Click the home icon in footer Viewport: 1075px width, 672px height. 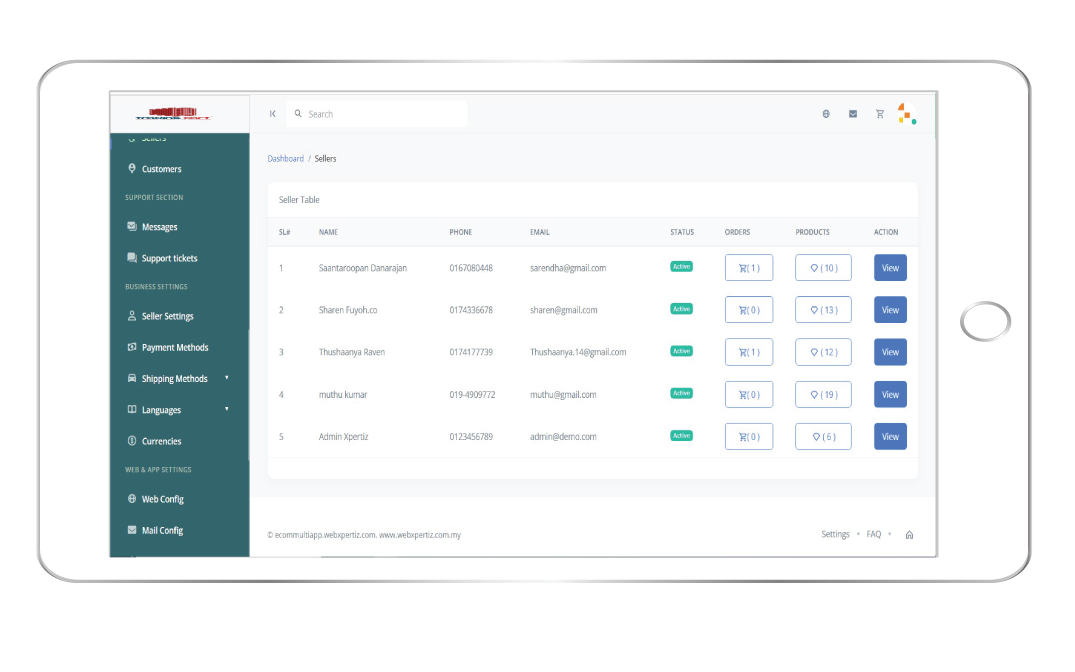click(909, 535)
